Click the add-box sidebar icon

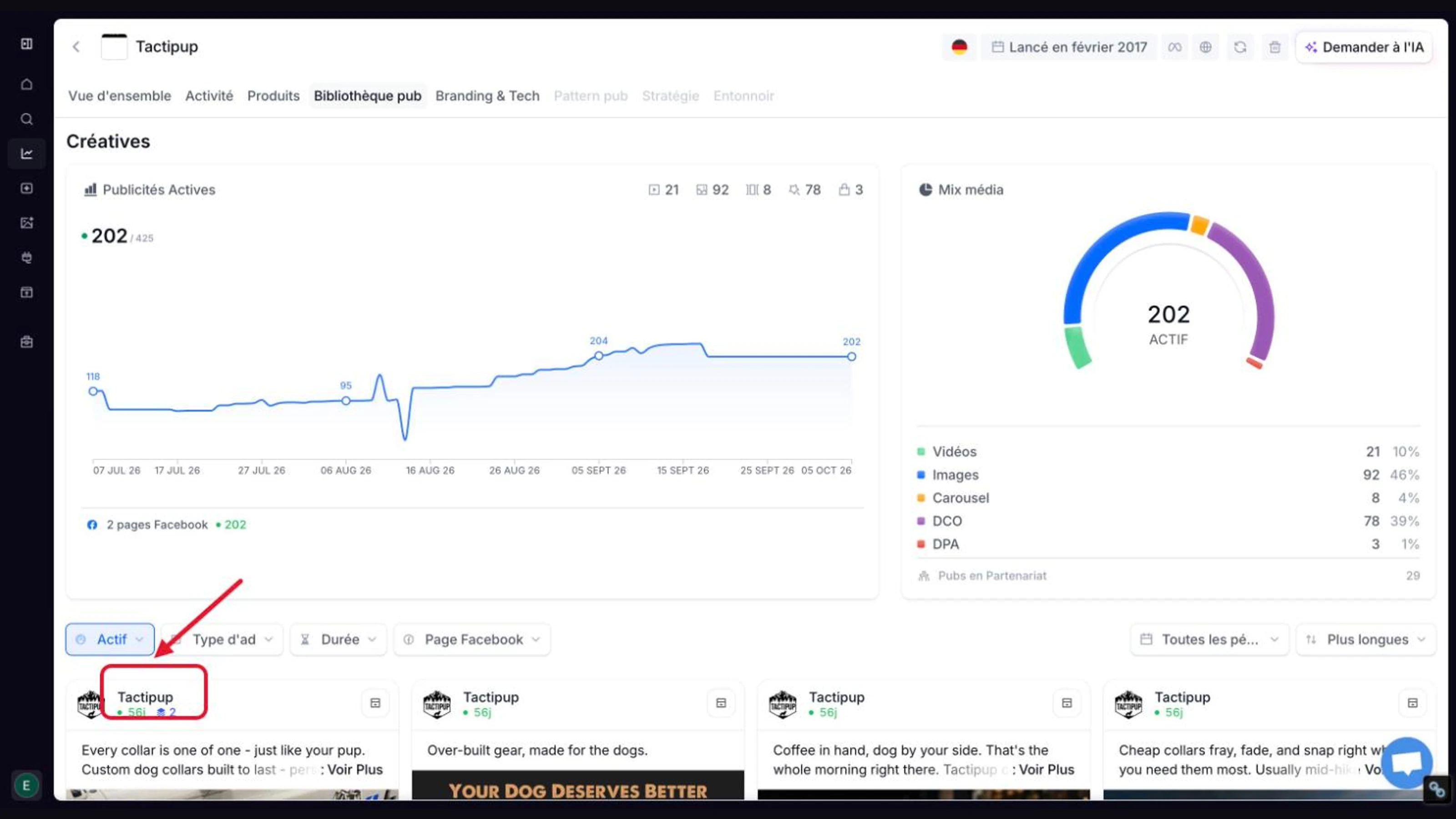26,188
